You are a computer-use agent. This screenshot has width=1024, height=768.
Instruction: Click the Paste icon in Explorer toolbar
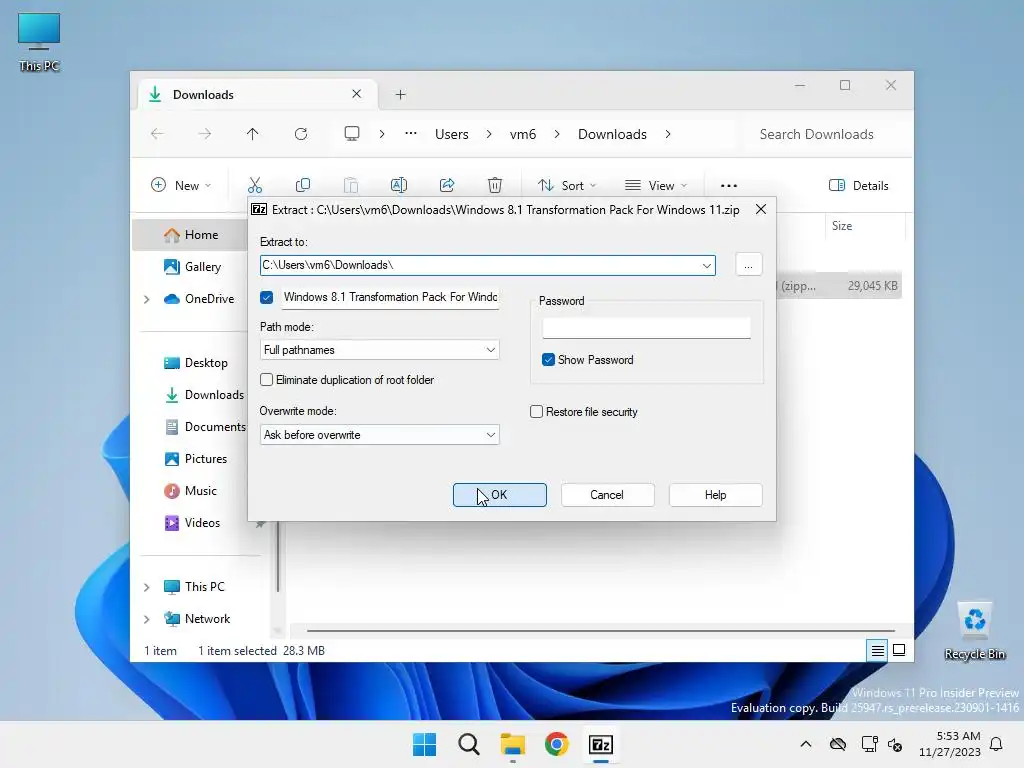point(351,185)
